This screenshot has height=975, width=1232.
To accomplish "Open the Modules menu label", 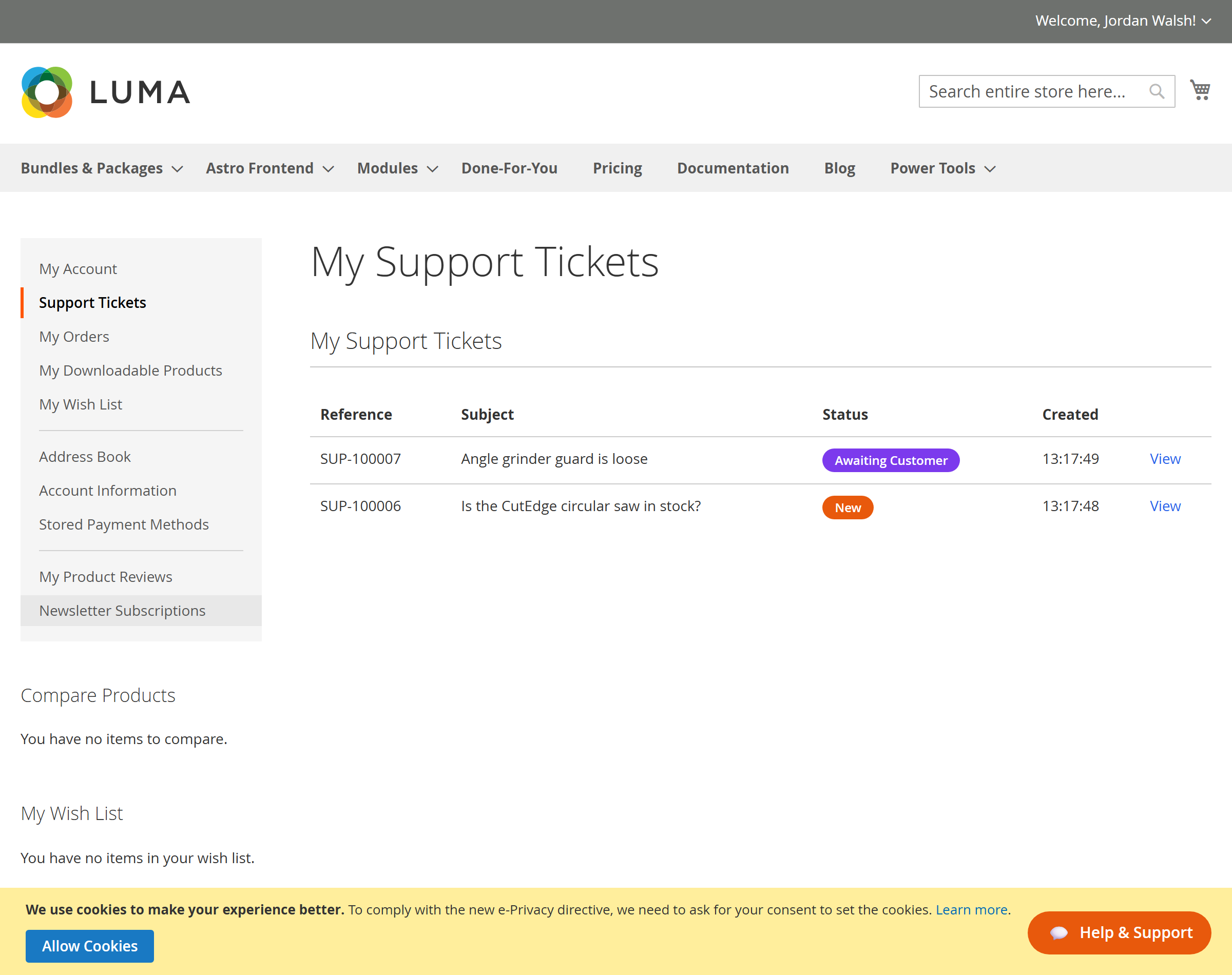I will tap(388, 168).
